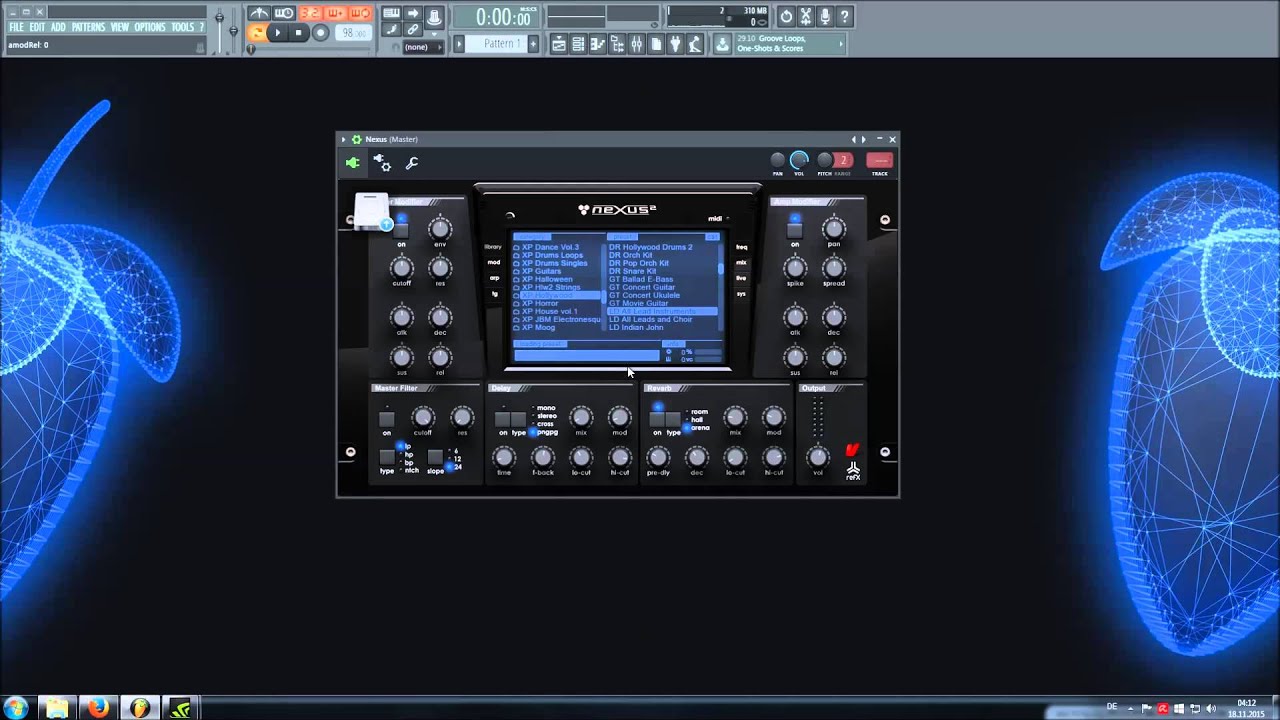The height and width of the screenshot is (720, 1280).
Task: Click the Stop transport button
Action: (x=298, y=33)
